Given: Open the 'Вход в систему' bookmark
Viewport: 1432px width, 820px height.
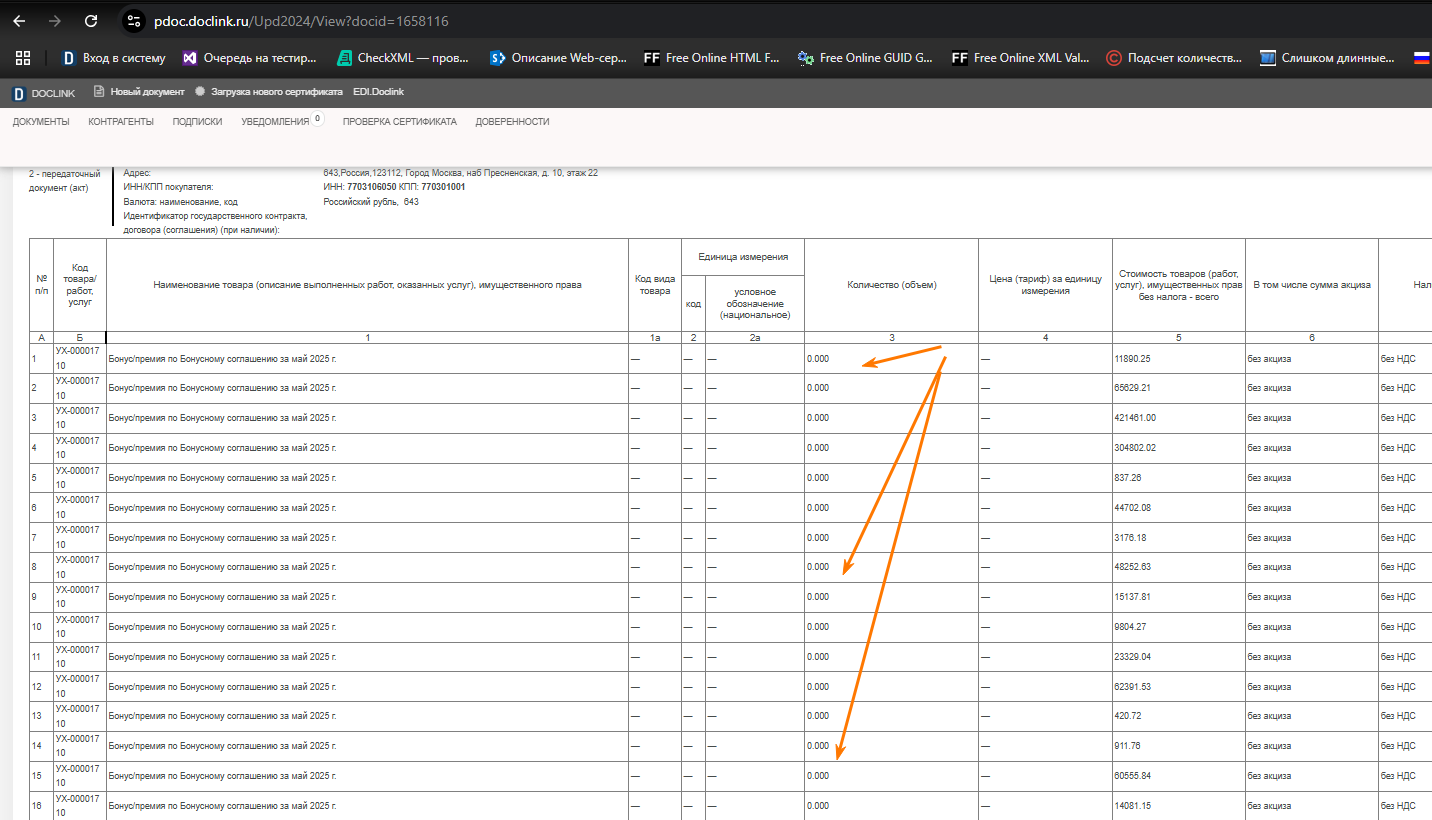Looking at the screenshot, I should [114, 58].
